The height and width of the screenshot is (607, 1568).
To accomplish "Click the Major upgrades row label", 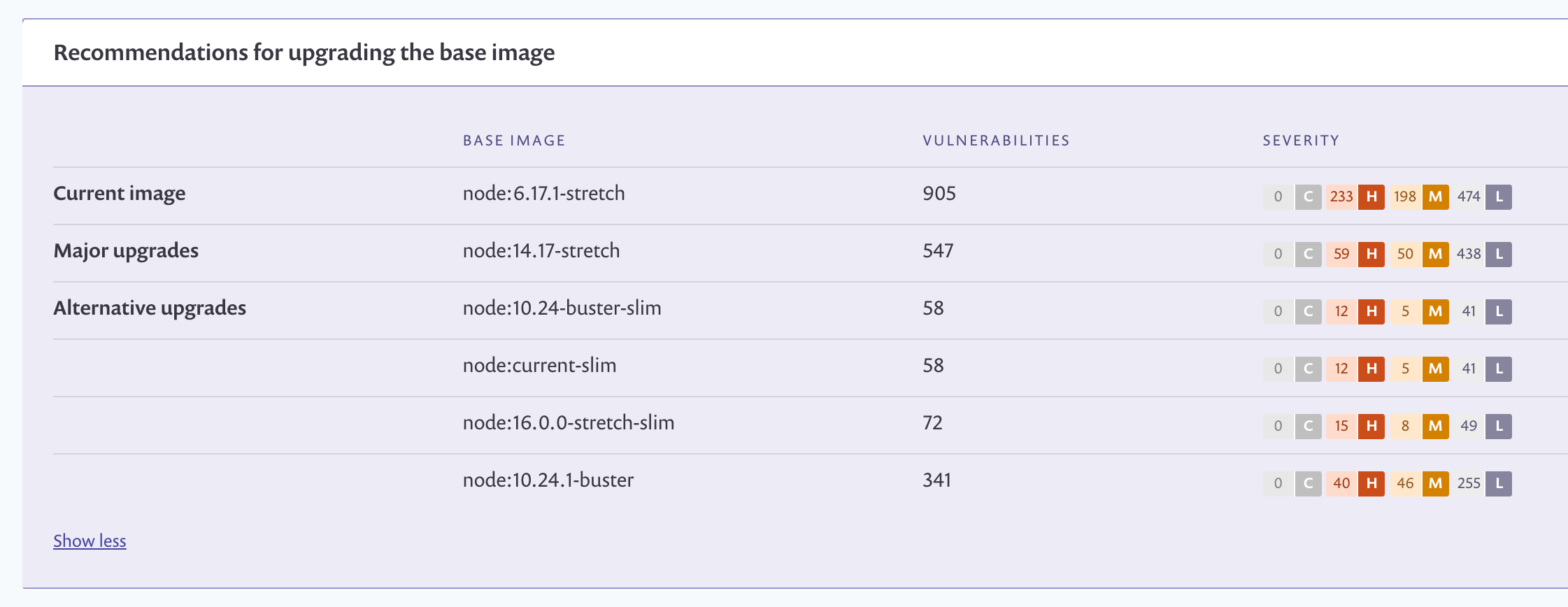I will coord(126,250).
